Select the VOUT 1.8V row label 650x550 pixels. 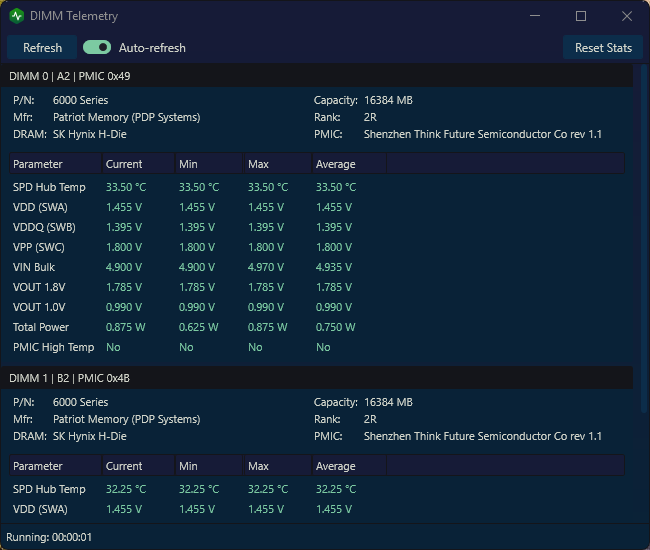pyautogui.click(x=39, y=287)
